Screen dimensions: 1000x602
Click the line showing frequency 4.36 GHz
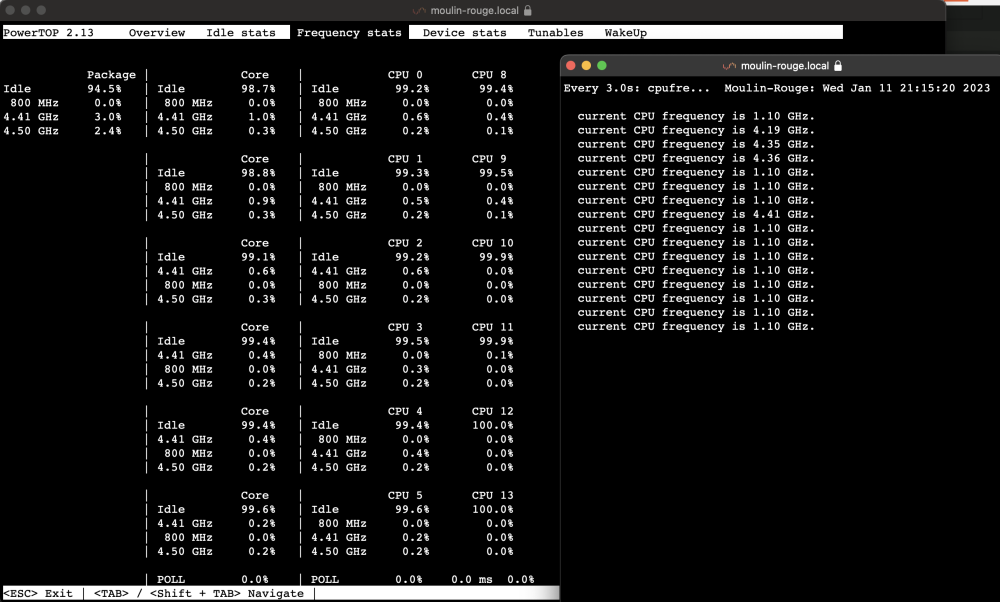[x=696, y=158]
